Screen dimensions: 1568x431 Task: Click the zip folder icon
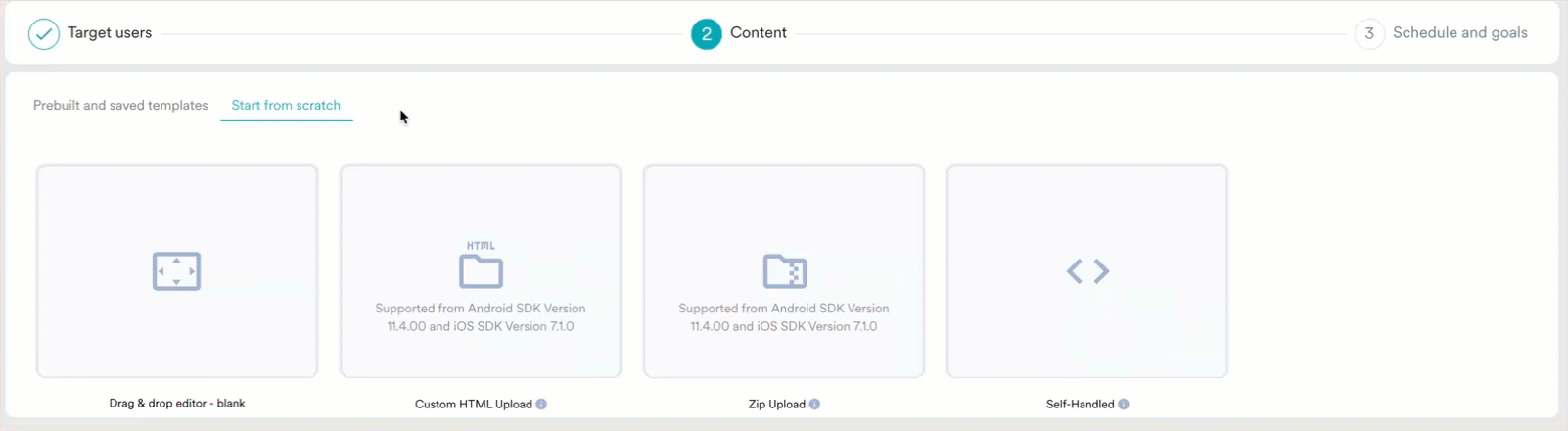click(x=784, y=271)
